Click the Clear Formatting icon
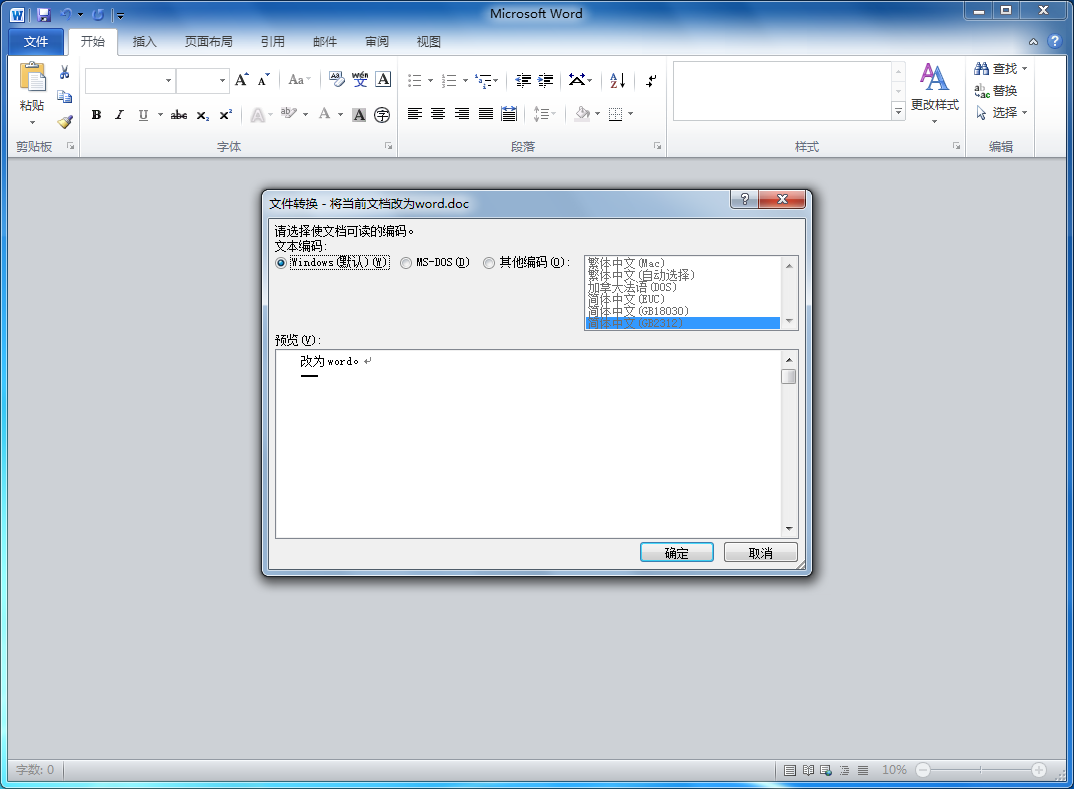Viewport: 1074px width, 789px height. (336, 79)
